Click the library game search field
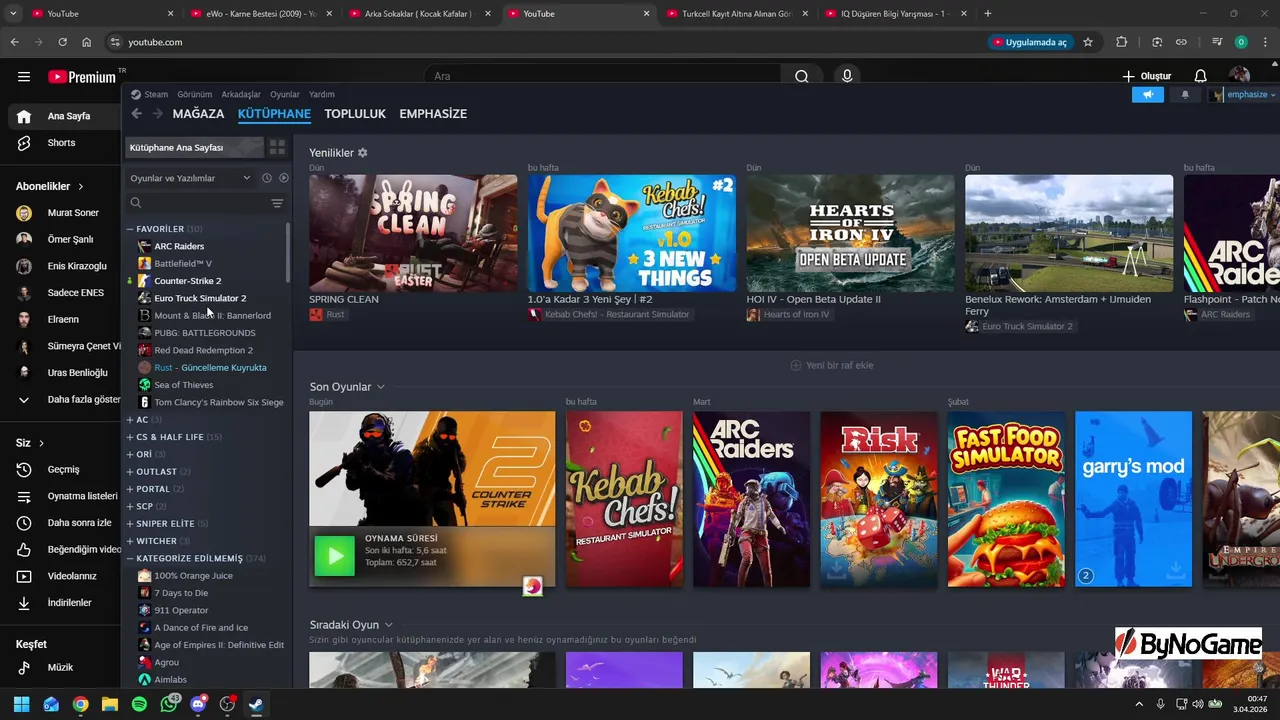Image resolution: width=1280 pixels, height=720 pixels. 197,203
